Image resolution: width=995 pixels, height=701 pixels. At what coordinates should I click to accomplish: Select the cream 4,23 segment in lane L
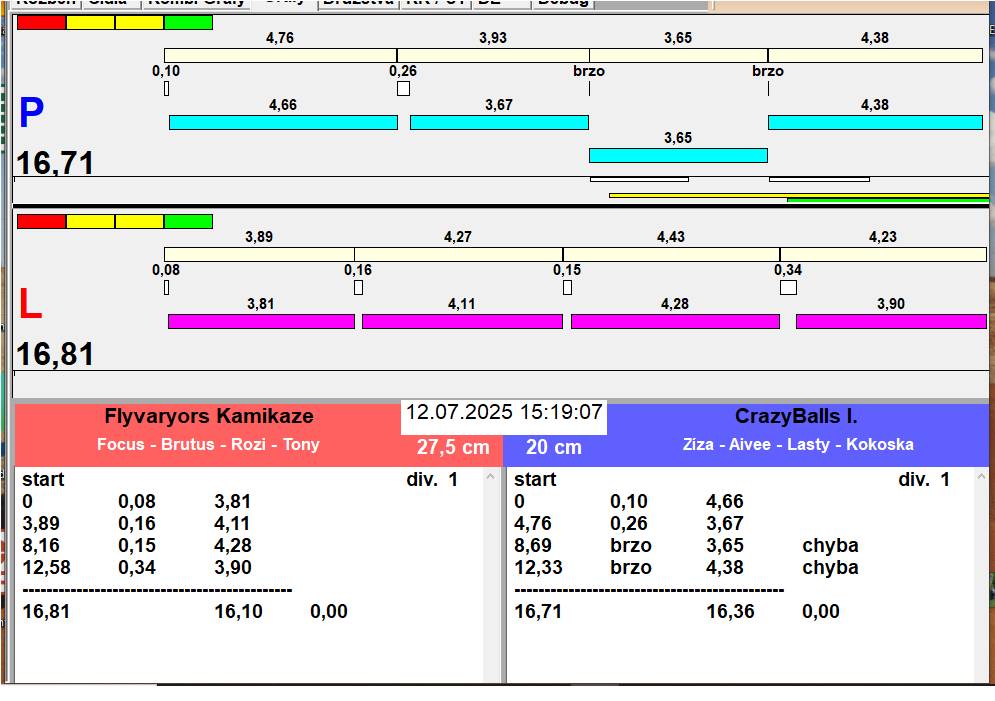[883, 254]
